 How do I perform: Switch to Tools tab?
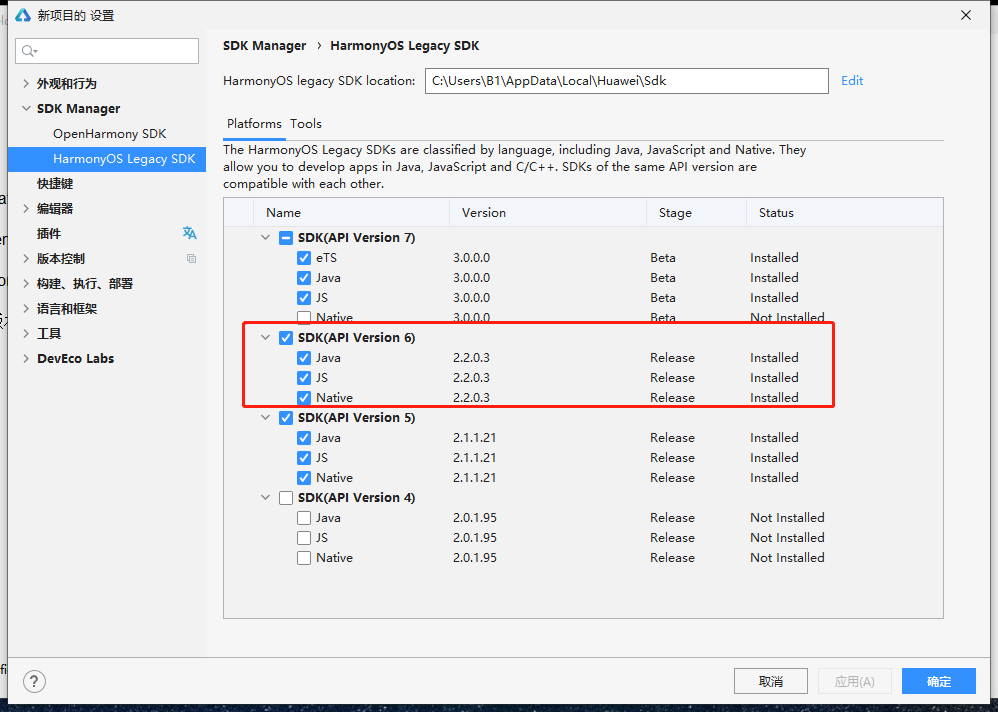[x=306, y=123]
